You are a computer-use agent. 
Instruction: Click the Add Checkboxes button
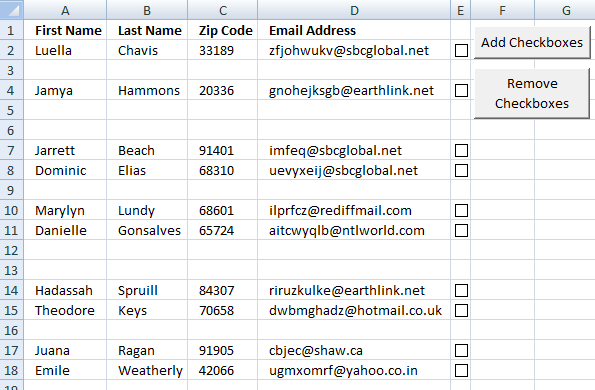(x=532, y=42)
